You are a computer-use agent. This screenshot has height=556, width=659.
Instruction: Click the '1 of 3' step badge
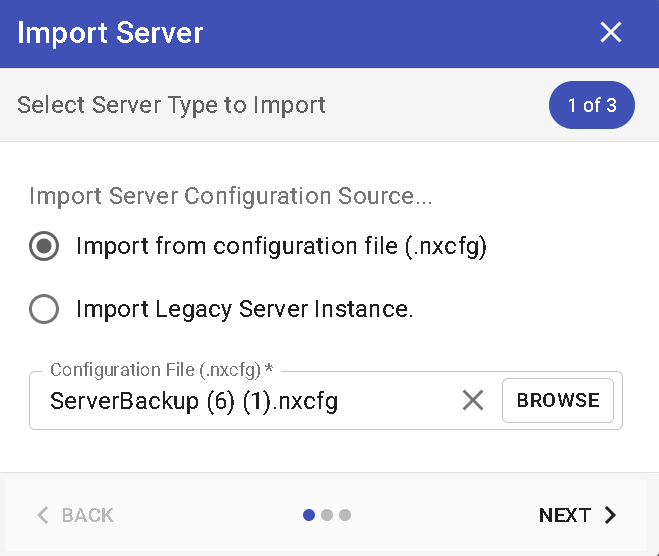591,105
